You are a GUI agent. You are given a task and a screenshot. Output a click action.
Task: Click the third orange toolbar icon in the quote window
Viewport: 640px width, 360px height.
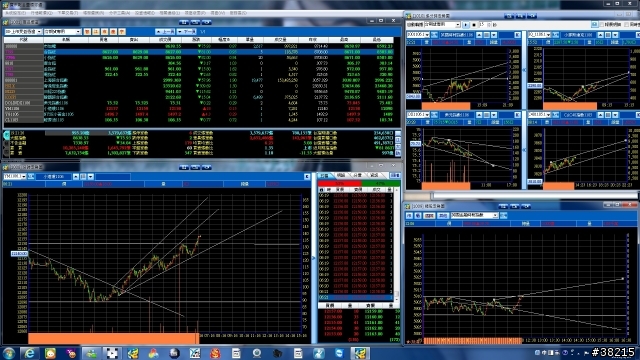104,31
